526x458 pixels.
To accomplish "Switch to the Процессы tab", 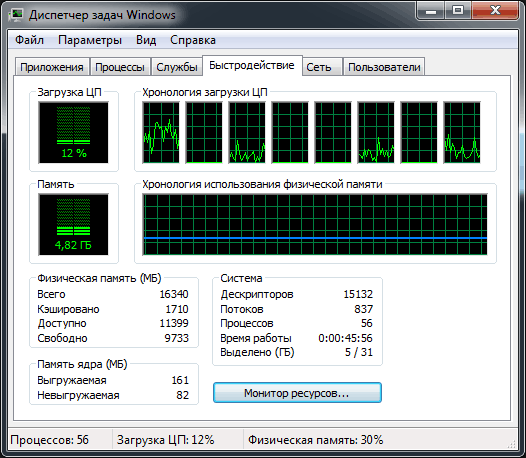I will (120, 67).
